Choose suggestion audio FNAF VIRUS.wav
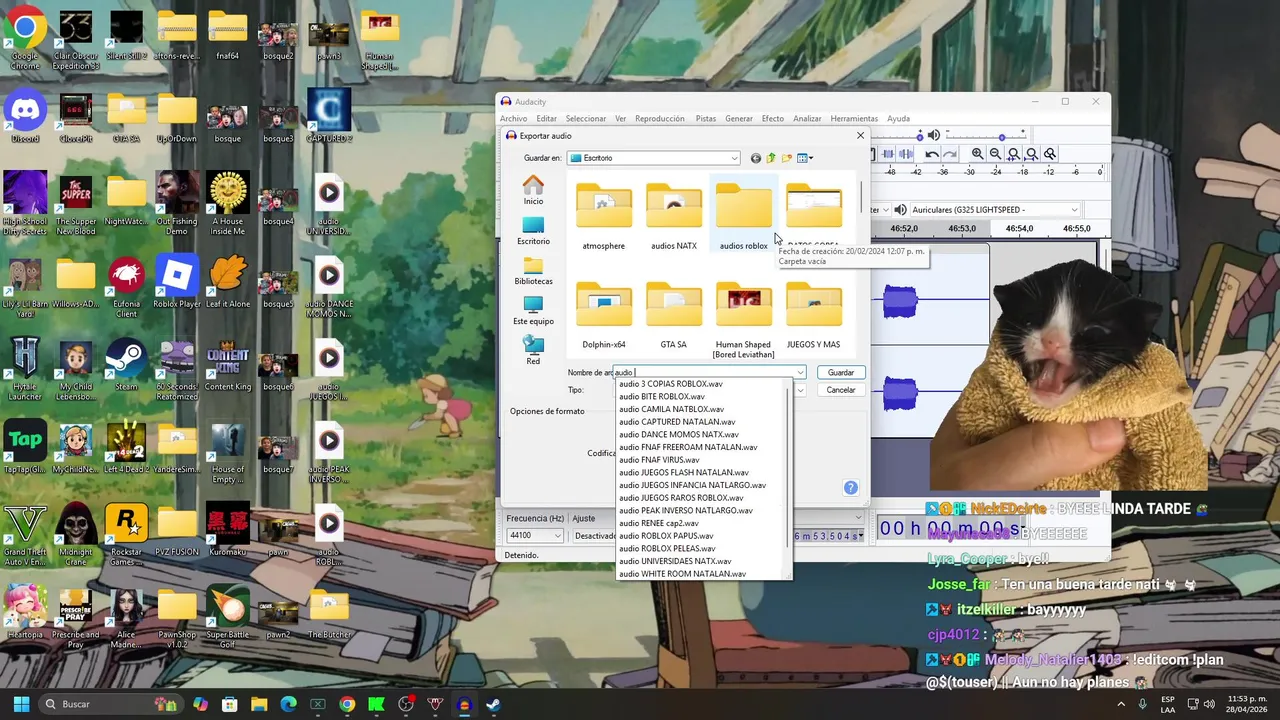 (x=659, y=460)
